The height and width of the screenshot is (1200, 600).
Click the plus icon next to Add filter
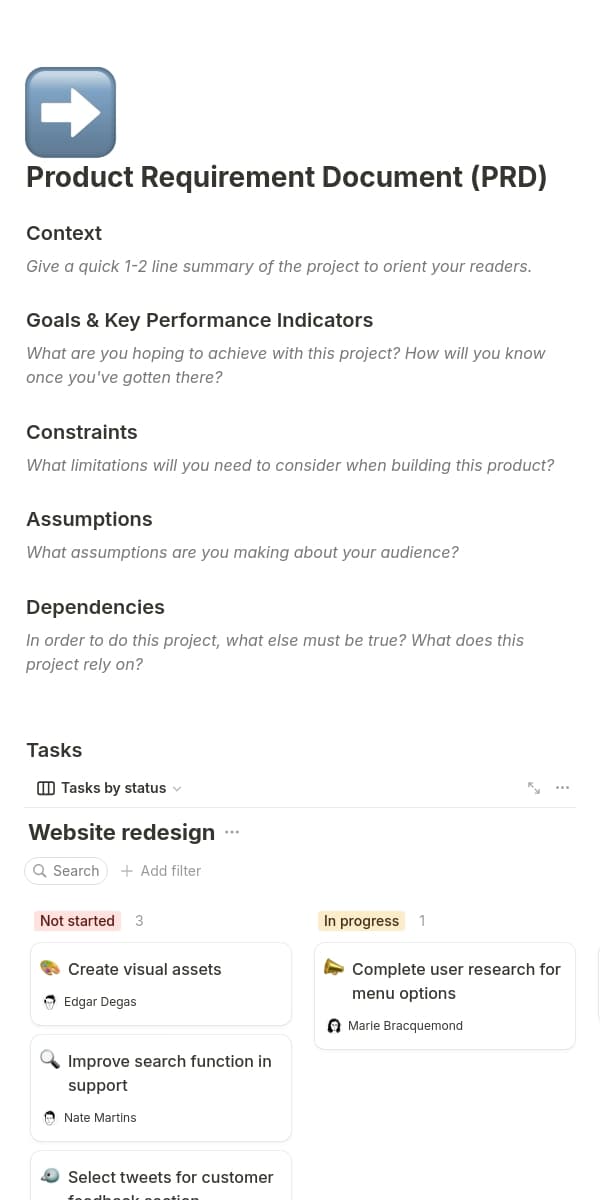[x=127, y=871]
